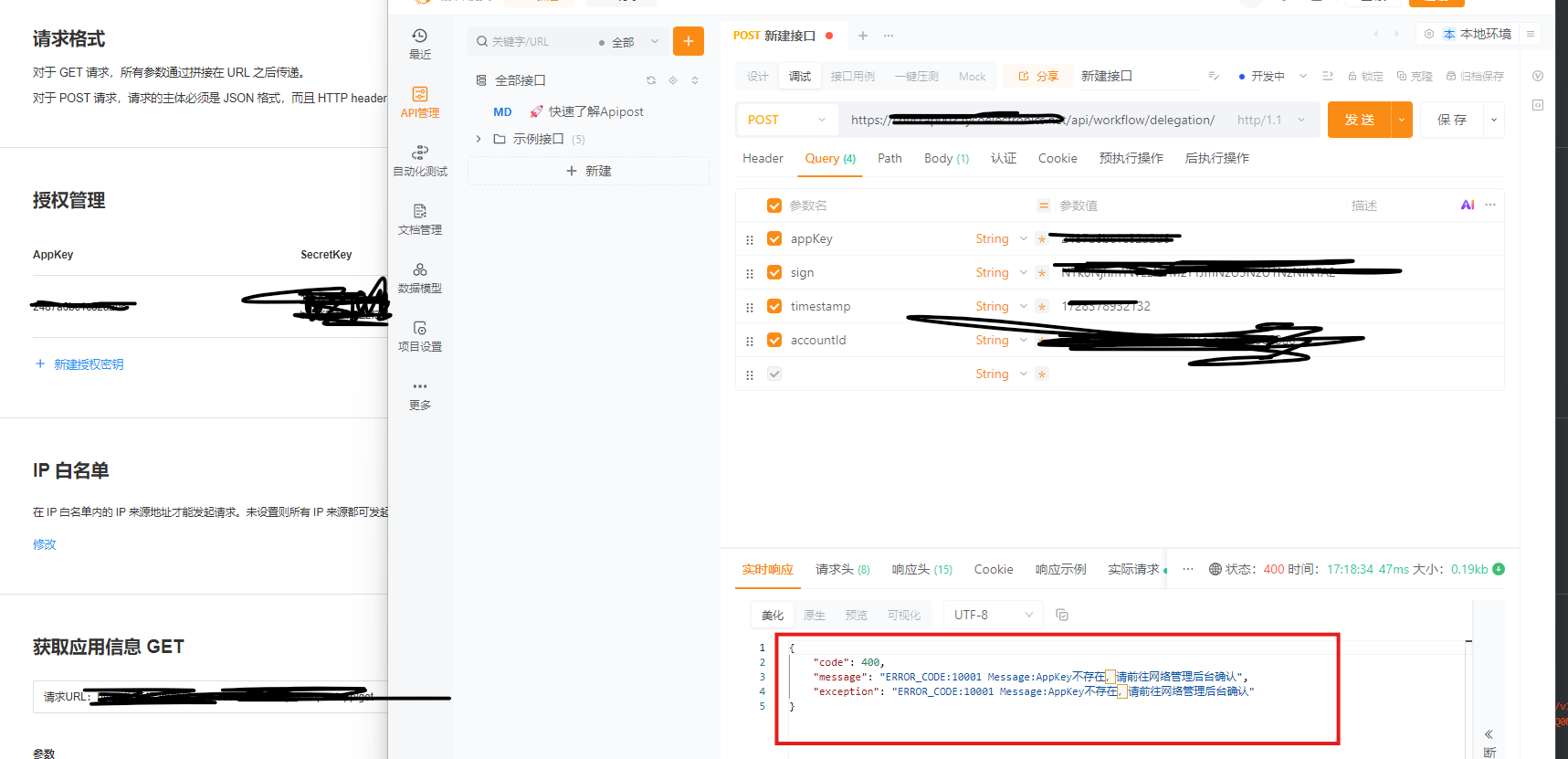Switch to the Body tab

(945, 158)
